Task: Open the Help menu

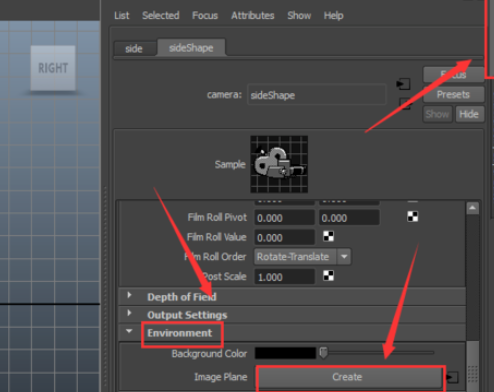Action: [x=333, y=15]
